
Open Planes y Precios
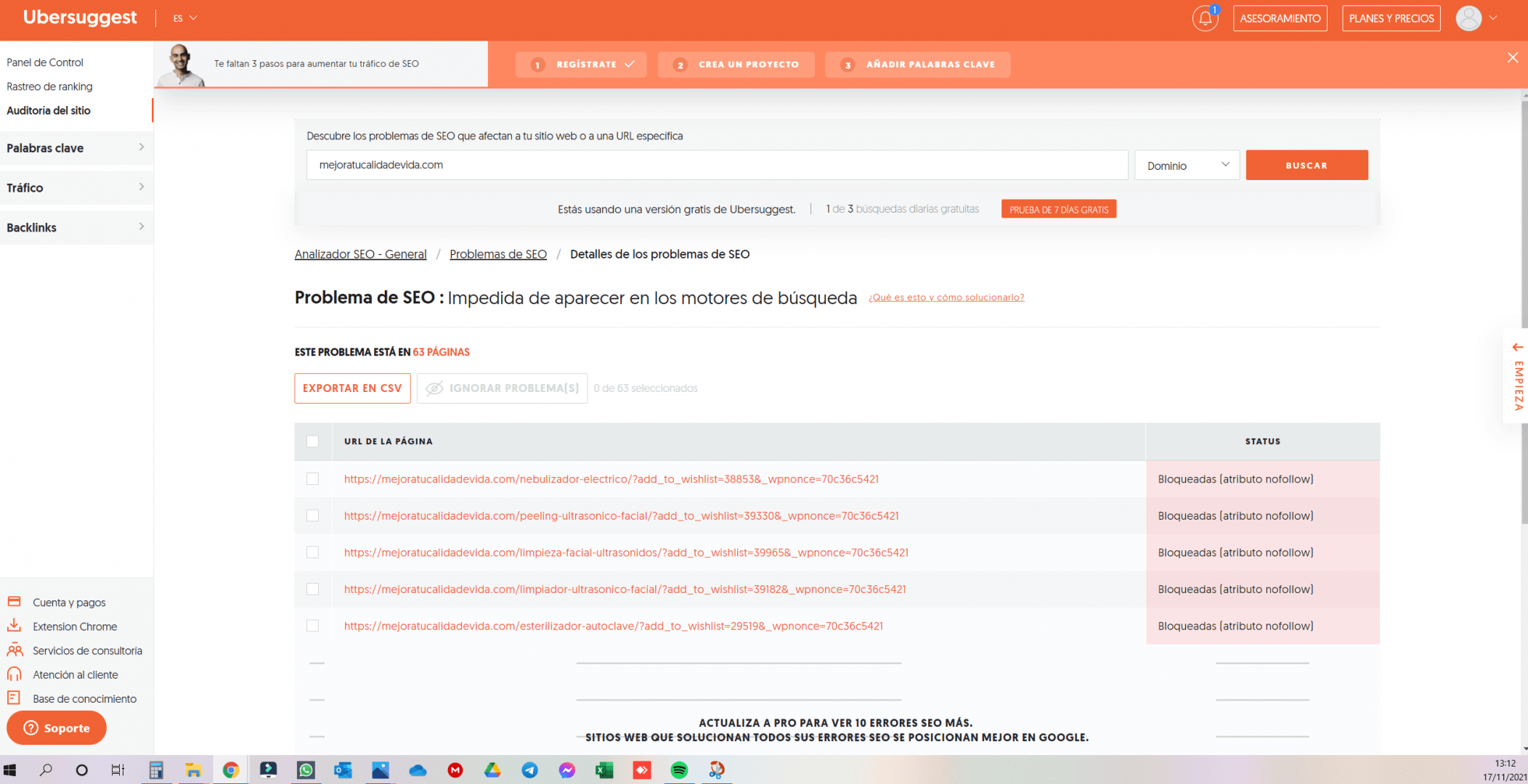click(x=1391, y=18)
